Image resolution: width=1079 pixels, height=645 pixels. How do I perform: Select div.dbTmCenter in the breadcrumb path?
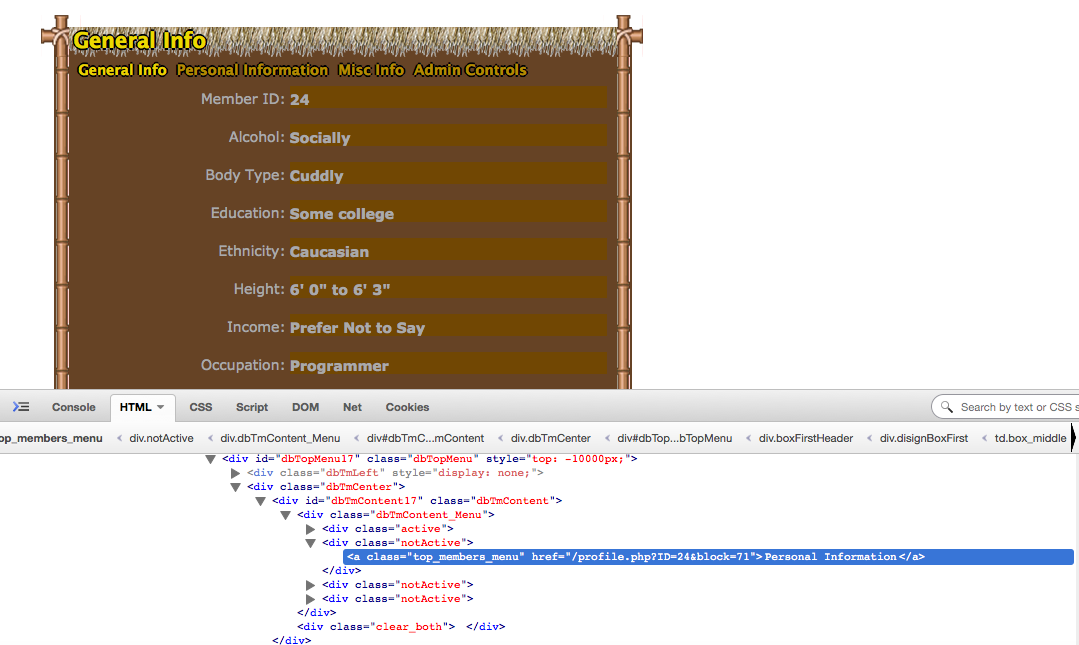pyautogui.click(x=550, y=438)
